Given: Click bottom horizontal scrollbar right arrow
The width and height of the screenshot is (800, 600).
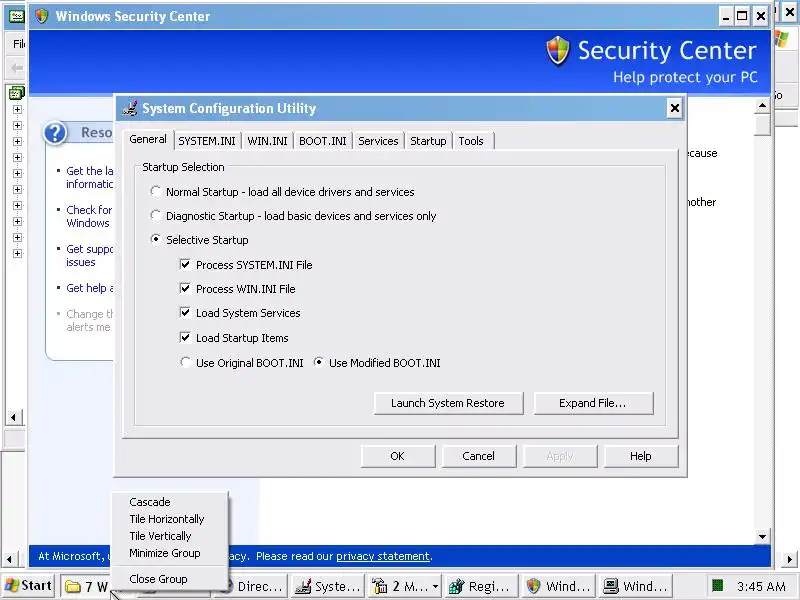Looking at the screenshot, I should point(790,559).
